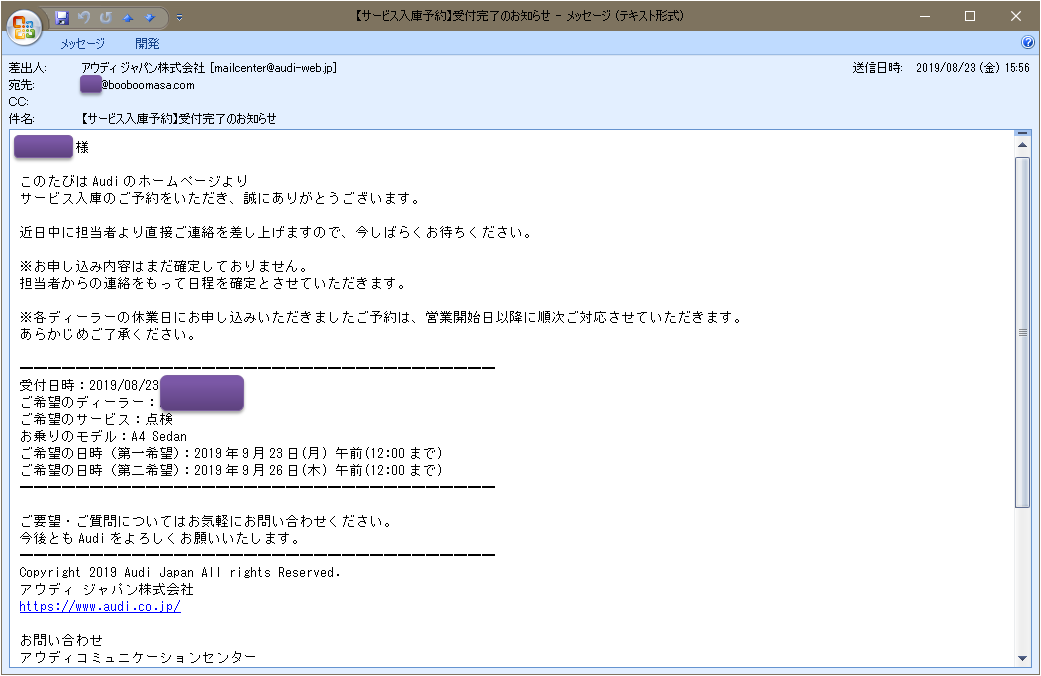The height and width of the screenshot is (676, 1041).
Task: Go to previous item with up arrow icon
Action: click(x=128, y=18)
